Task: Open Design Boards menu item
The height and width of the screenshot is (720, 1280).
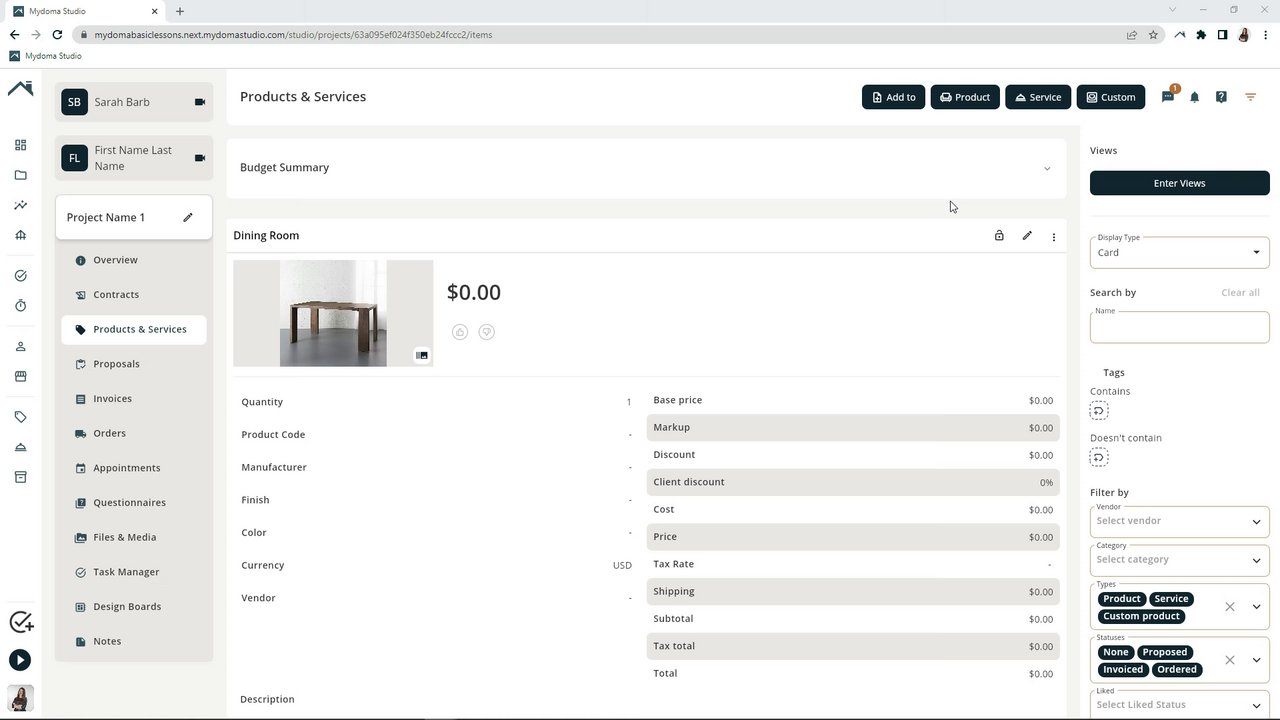Action: [127, 607]
